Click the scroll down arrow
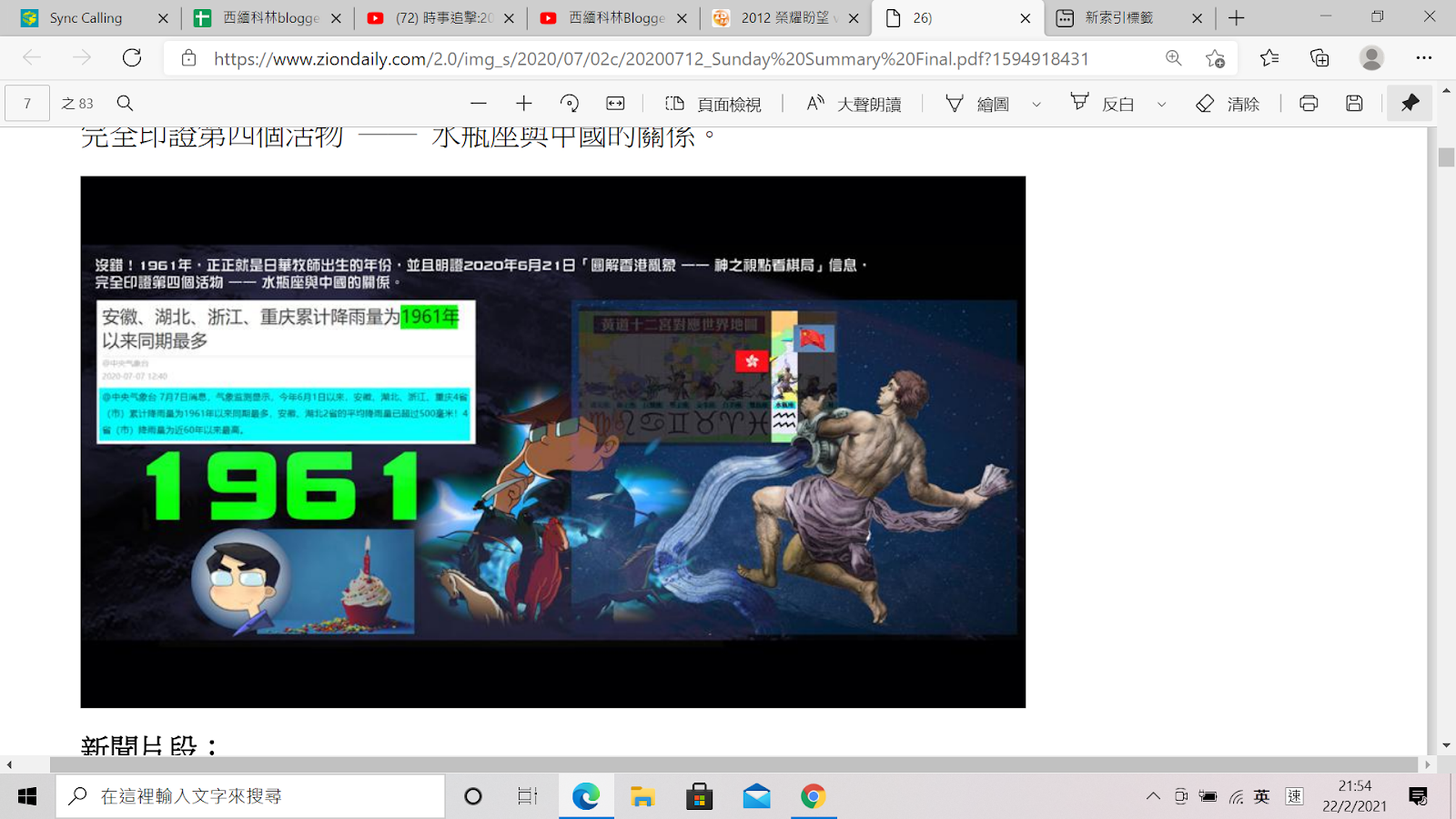This screenshot has width=1456, height=819. click(x=1446, y=746)
